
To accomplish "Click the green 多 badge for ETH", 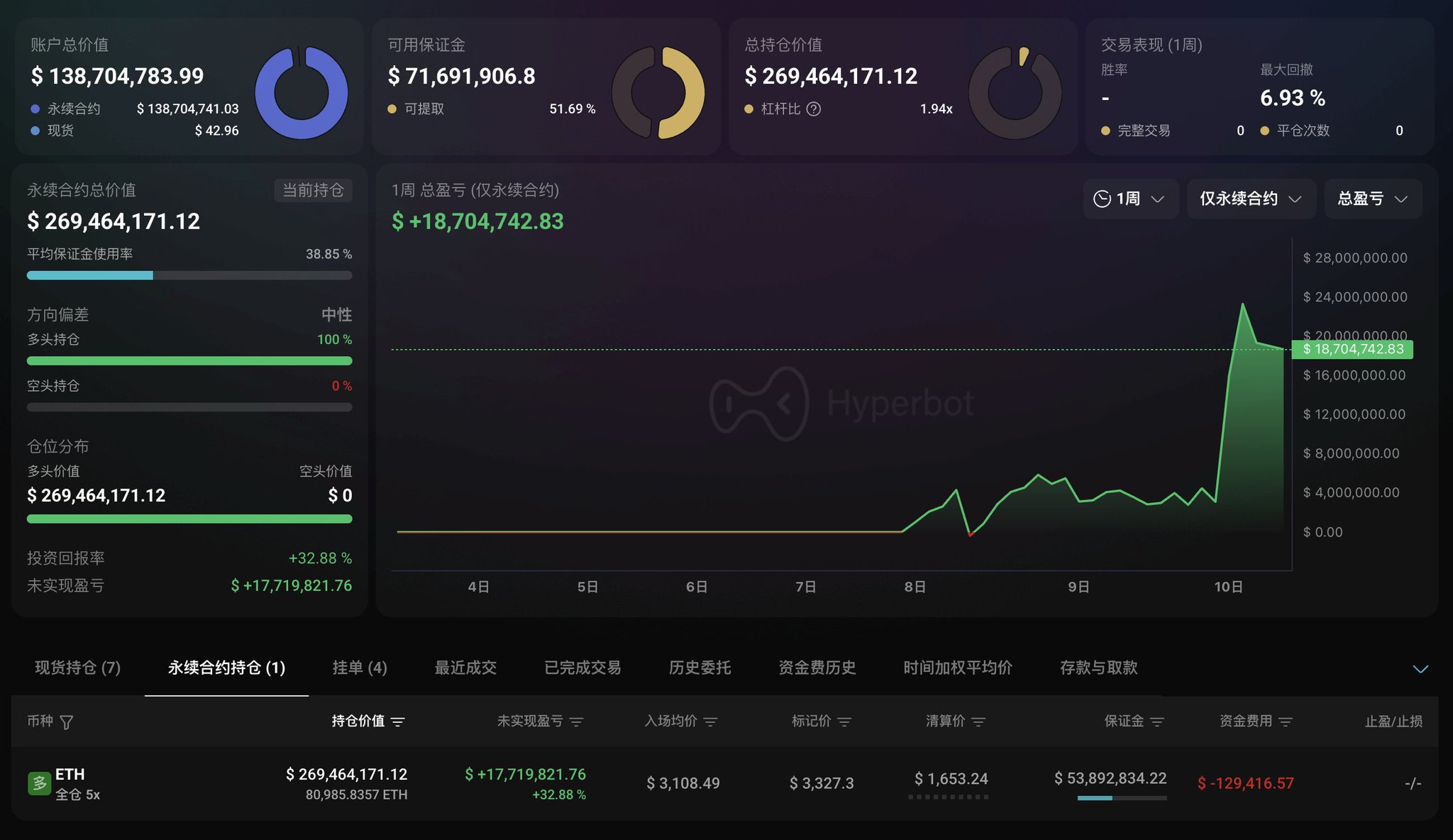I will coord(39,783).
